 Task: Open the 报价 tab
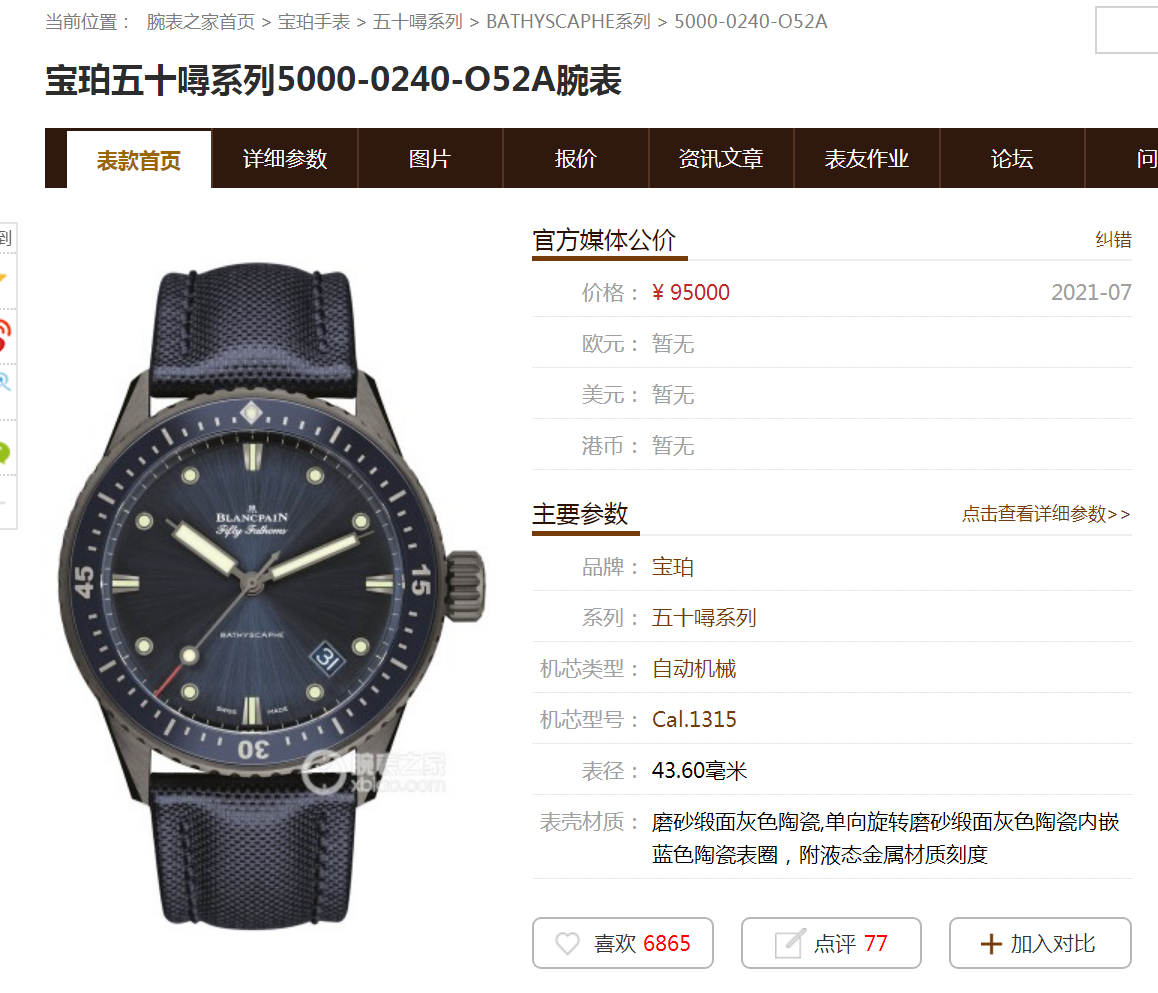pyautogui.click(x=575, y=159)
